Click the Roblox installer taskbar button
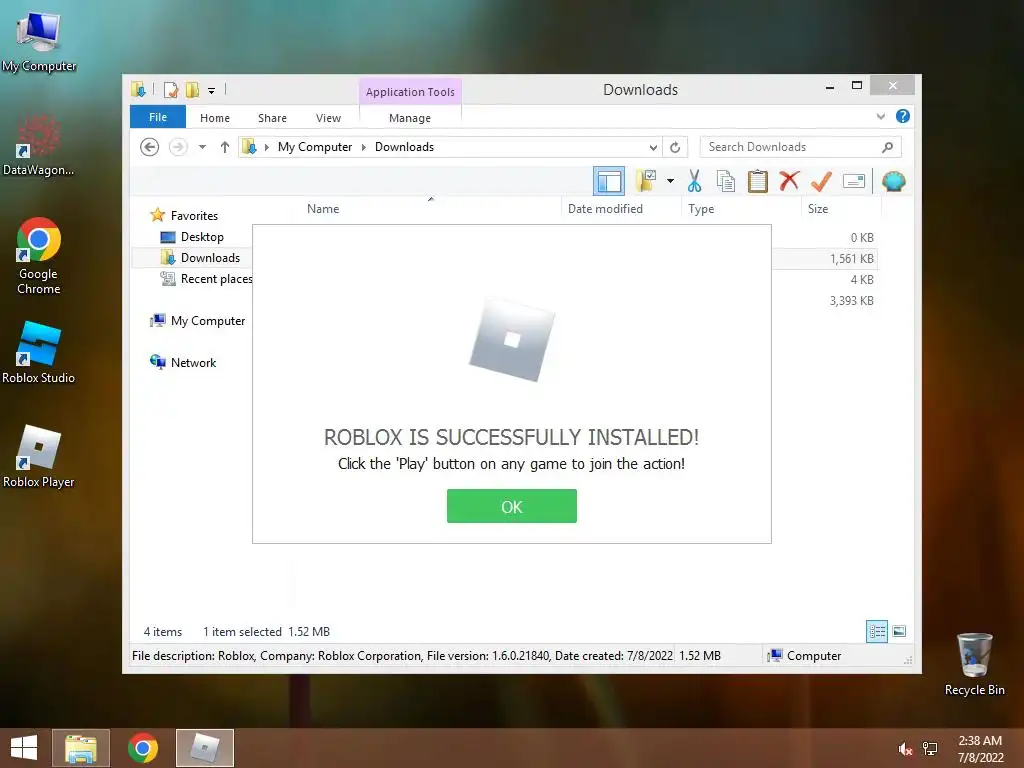 click(x=204, y=748)
